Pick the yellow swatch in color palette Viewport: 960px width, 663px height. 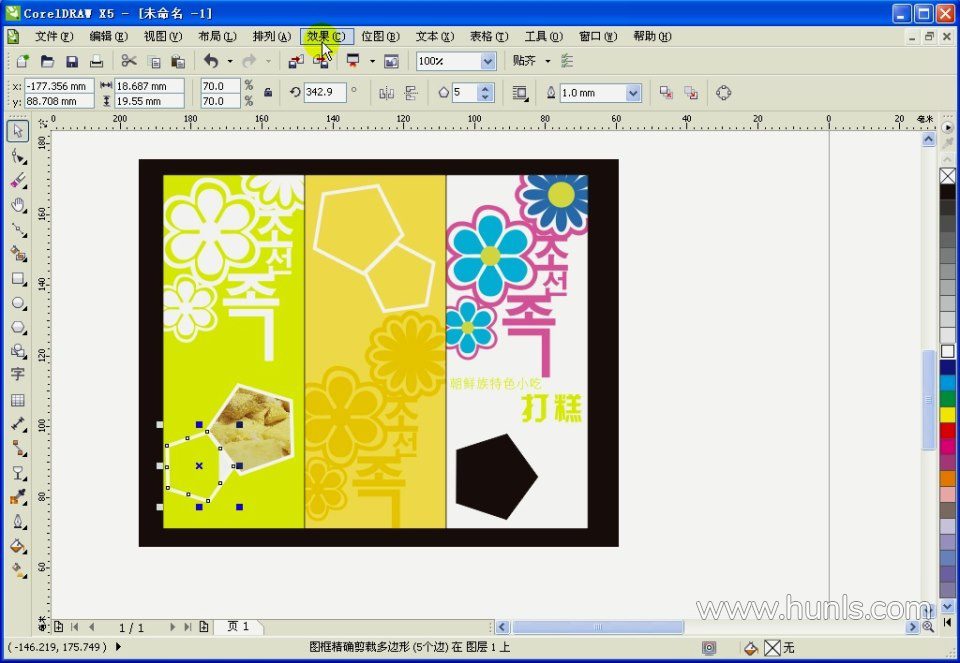[947, 414]
